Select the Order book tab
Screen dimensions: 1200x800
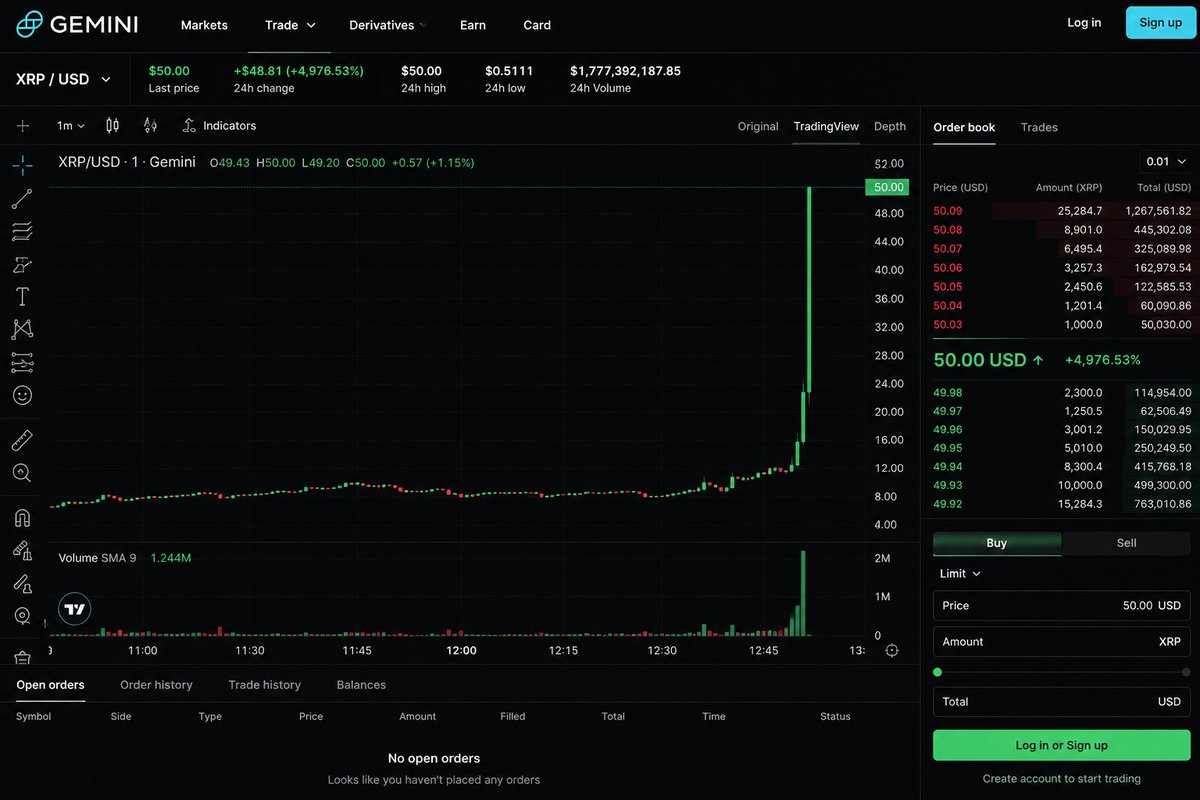964,127
